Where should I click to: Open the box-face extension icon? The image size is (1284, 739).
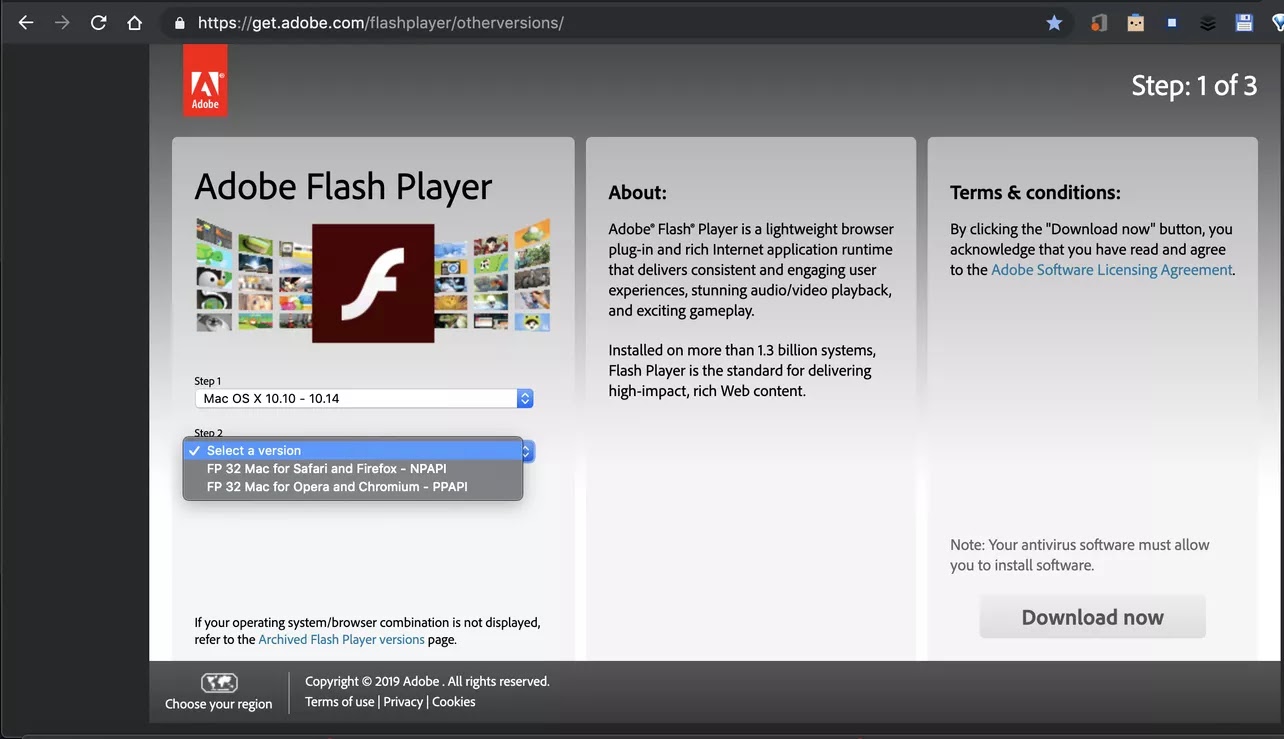[1135, 22]
